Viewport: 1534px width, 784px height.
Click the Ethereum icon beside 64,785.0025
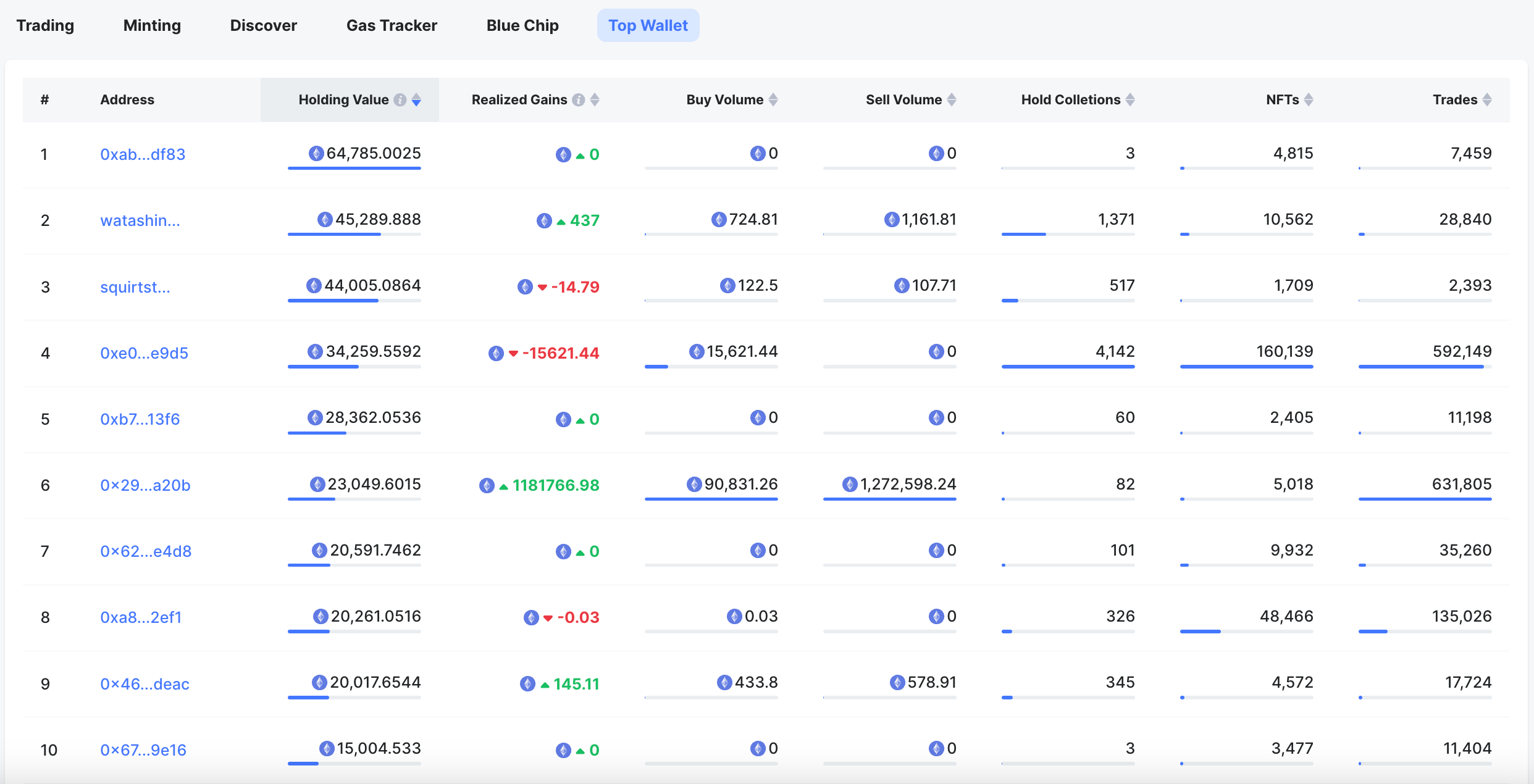[x=316, y=154]
